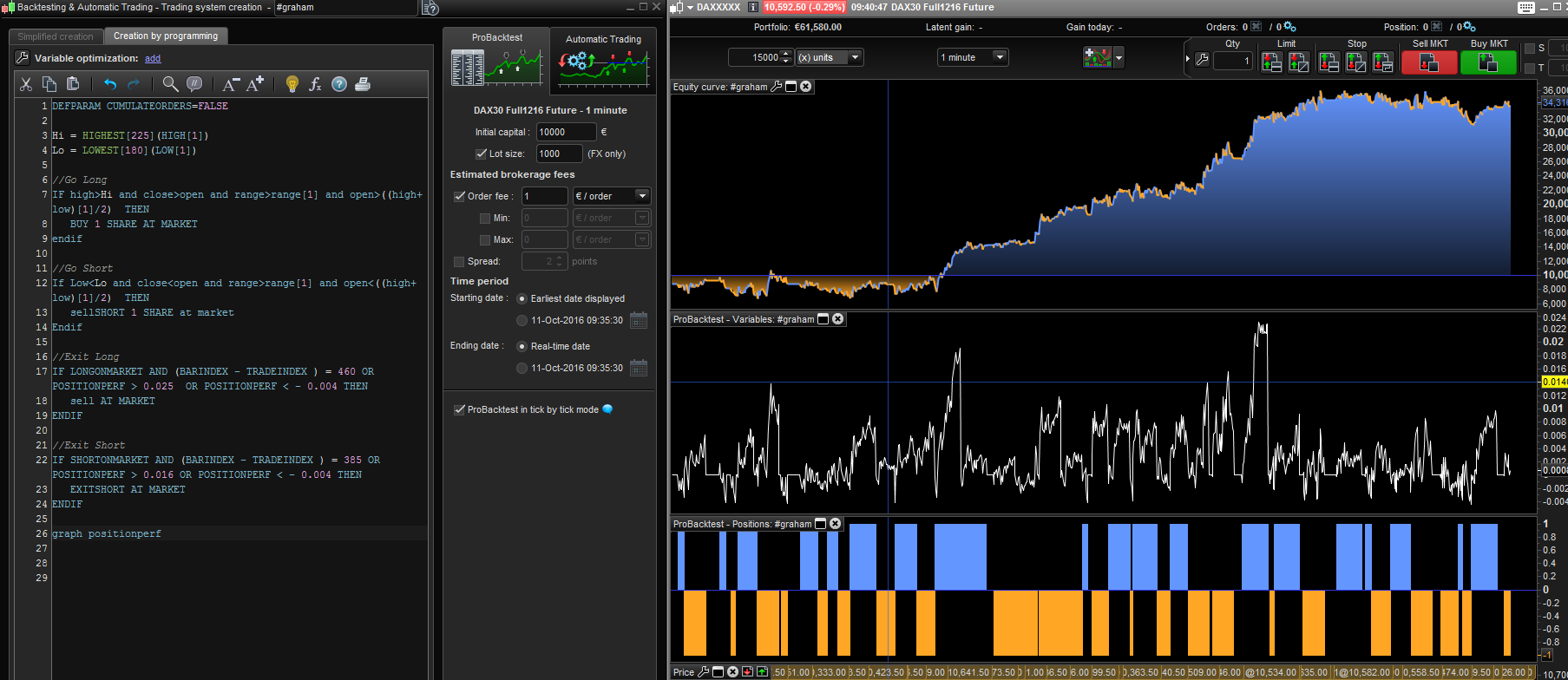Close the Equity curve #graham panel
This screenshot has width=1568, height=680.
(x=806, y=87)
